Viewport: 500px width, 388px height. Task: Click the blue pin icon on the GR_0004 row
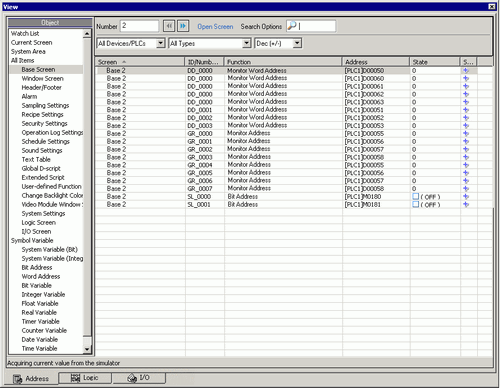(x=466, y=165)
